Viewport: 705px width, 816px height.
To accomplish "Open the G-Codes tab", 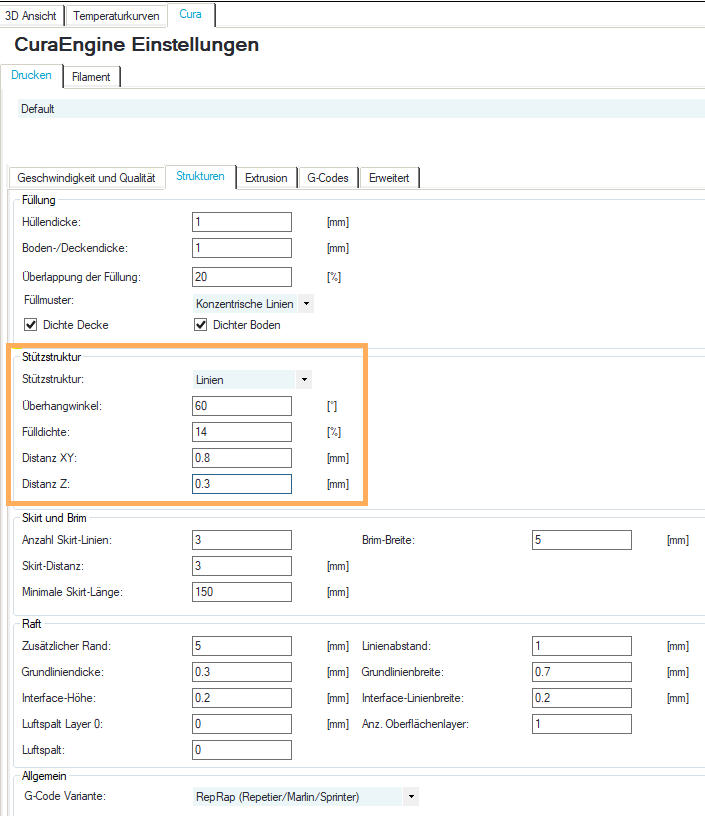I will tap(328, 178).
